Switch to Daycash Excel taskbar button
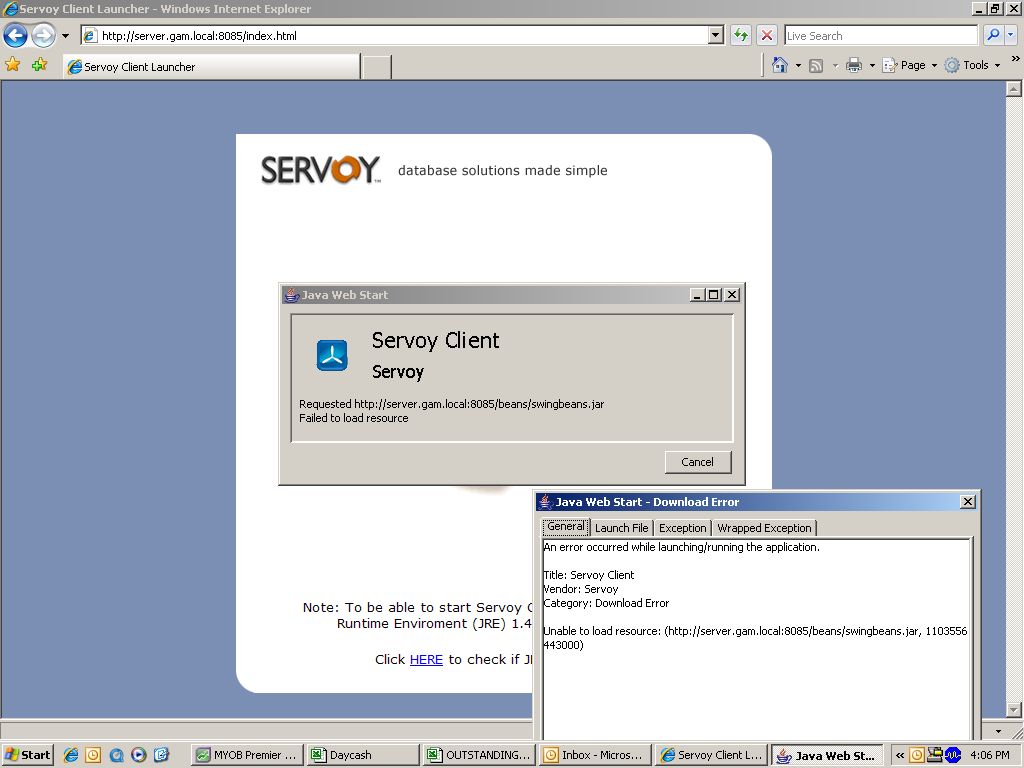1024x768 pixels. tap(363, 755)
